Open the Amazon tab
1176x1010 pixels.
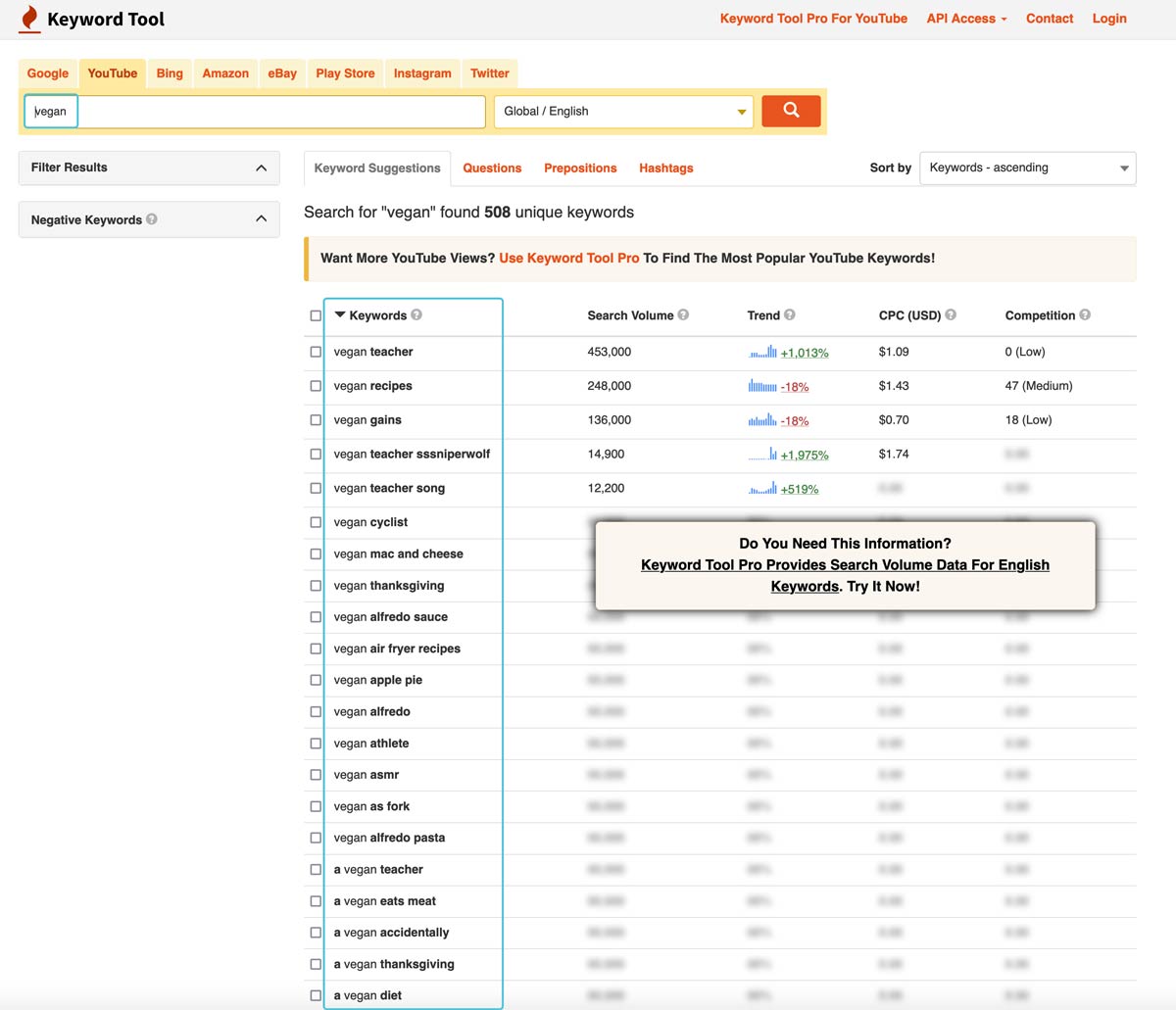(225, 73)
